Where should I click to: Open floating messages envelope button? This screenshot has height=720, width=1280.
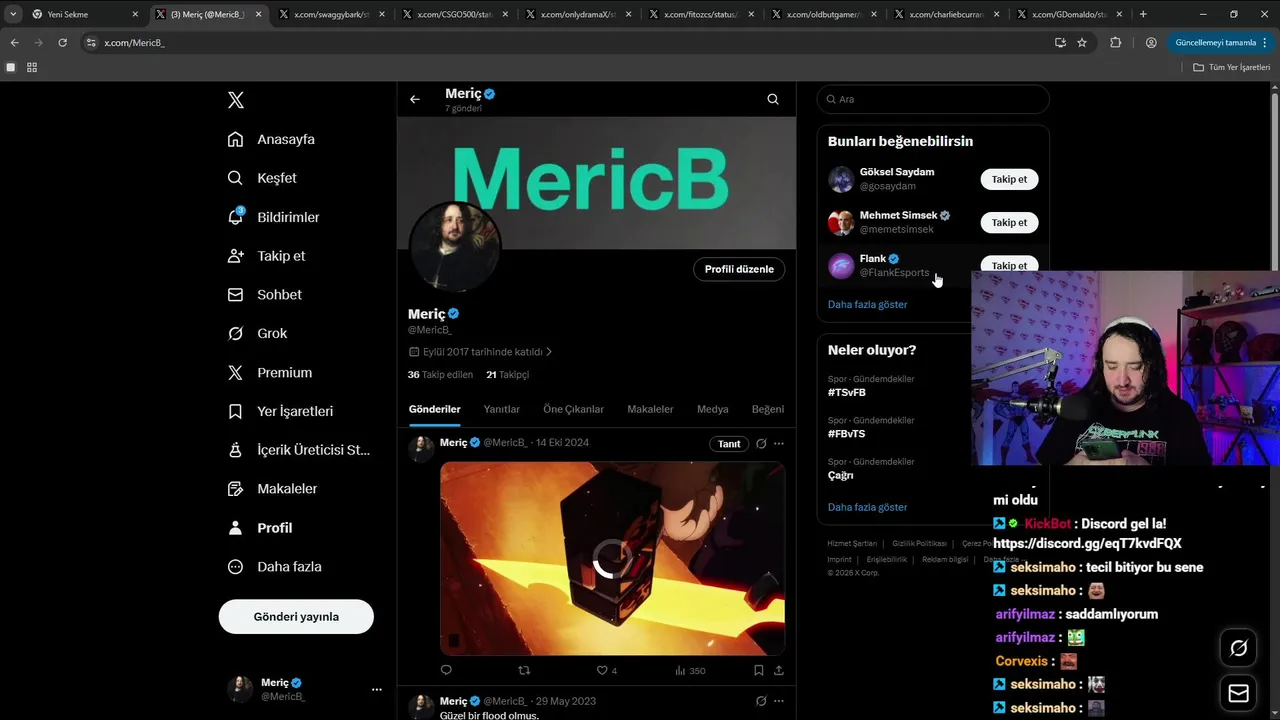click(x=1238, y=693)
